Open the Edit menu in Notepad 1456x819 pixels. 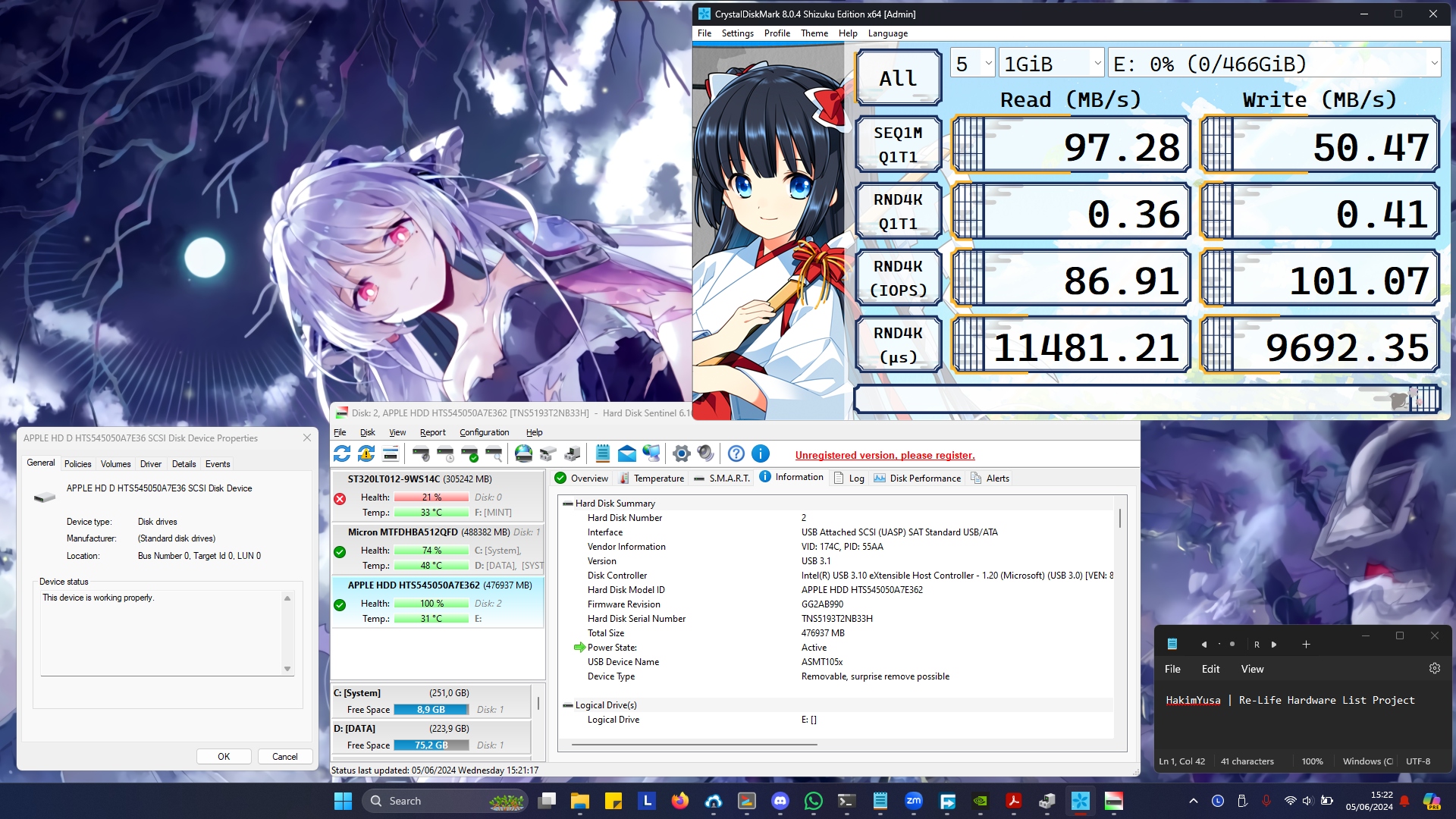[1210, 669]
